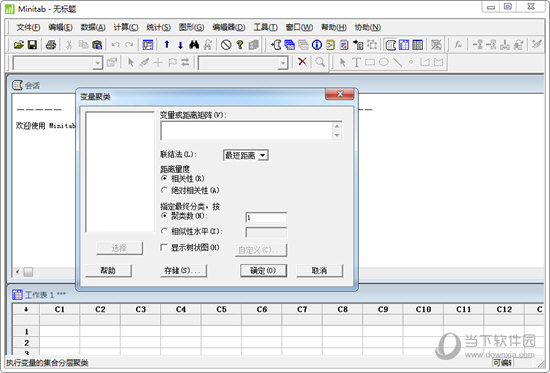Open the Session Folder icon
This screenshot has width=550, height=373.
pos(276,45)
